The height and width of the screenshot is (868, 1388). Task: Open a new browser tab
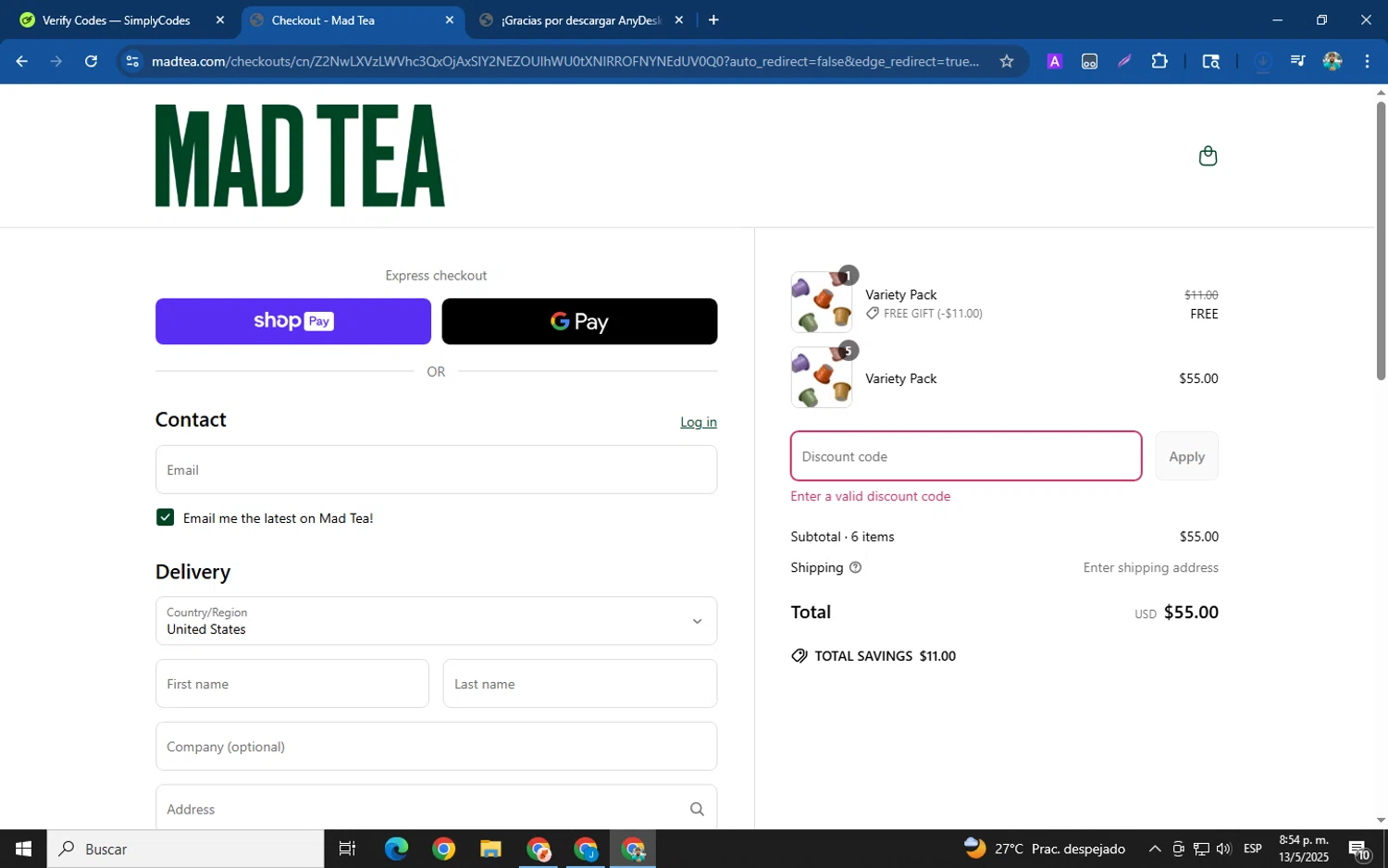pos(713,19)
